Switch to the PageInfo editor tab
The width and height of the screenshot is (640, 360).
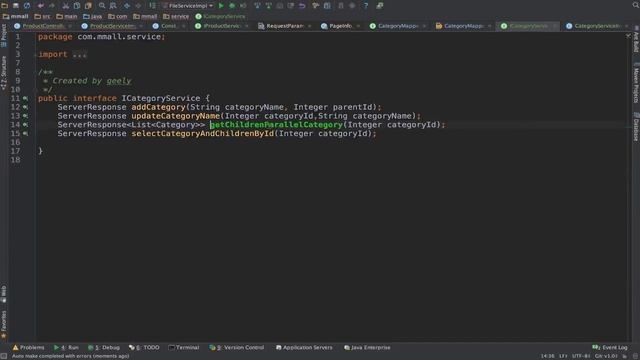pos(340,26)
